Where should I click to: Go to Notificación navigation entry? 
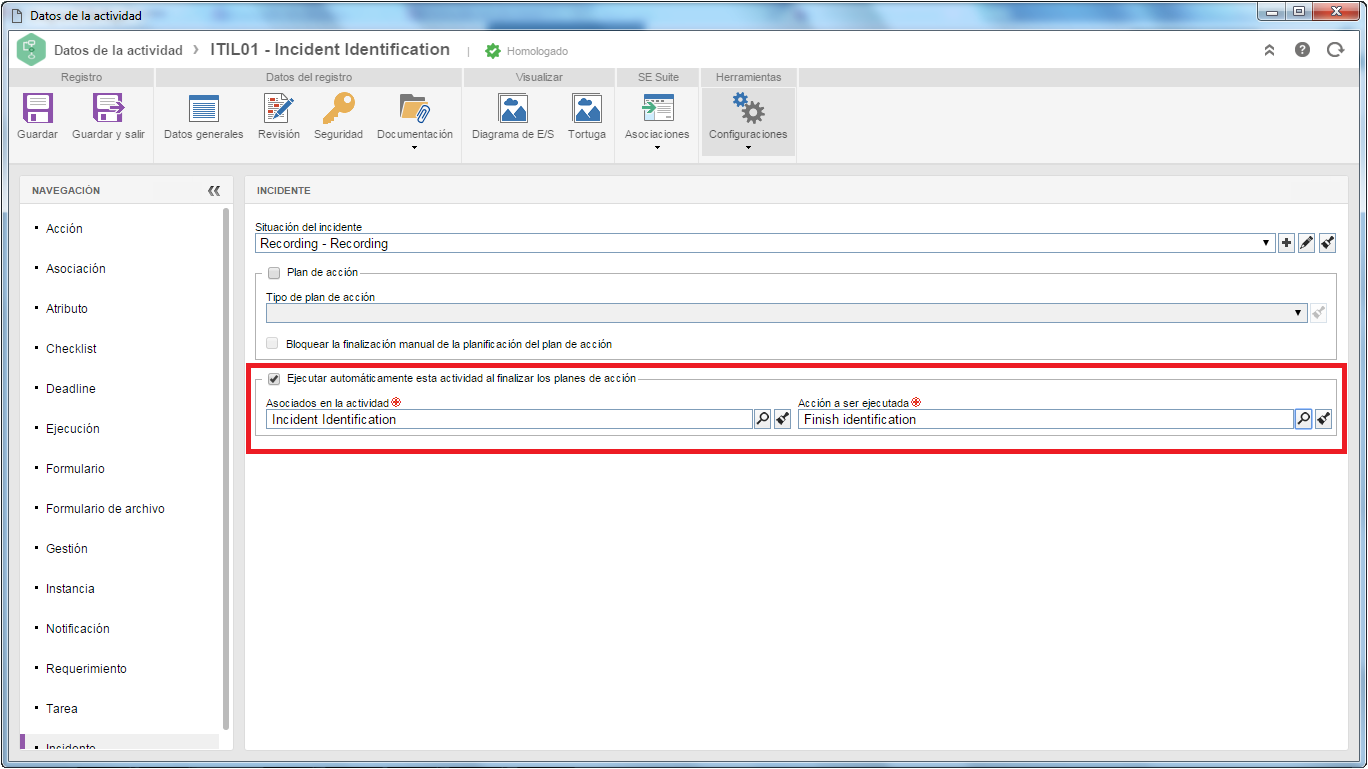78,629
